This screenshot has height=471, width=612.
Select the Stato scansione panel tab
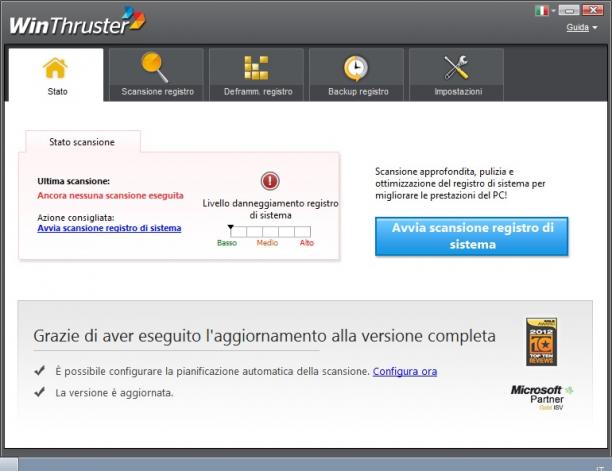click(82, 142)
